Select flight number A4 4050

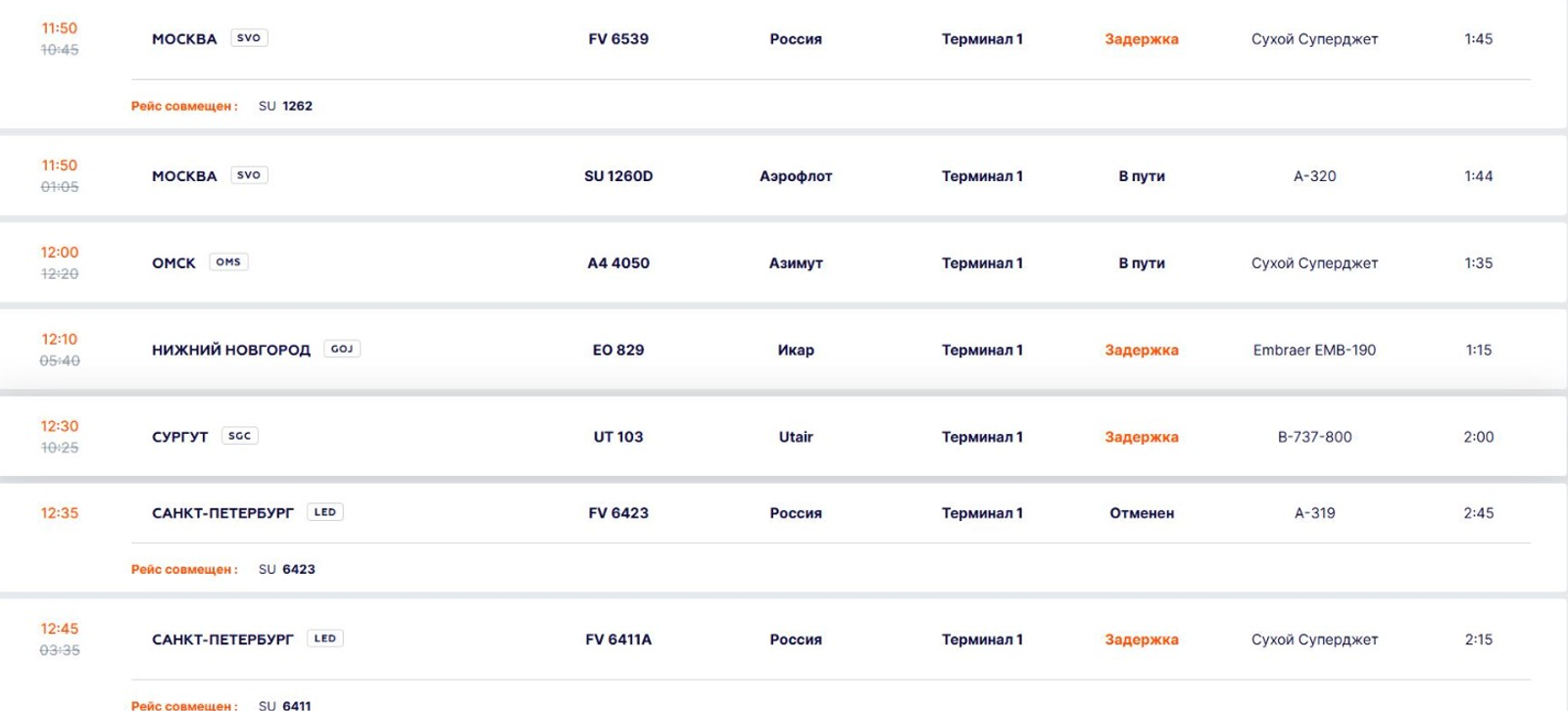tap(618, 262)
